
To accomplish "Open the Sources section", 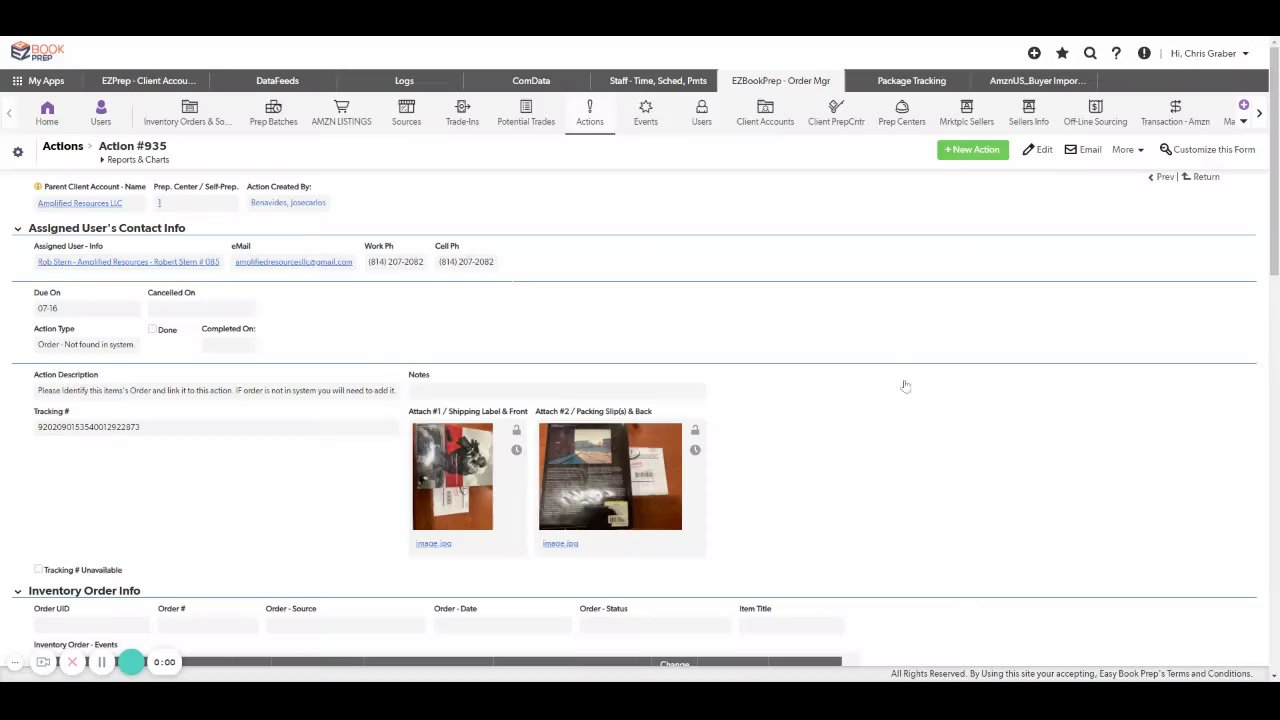I will coord(406,113).
